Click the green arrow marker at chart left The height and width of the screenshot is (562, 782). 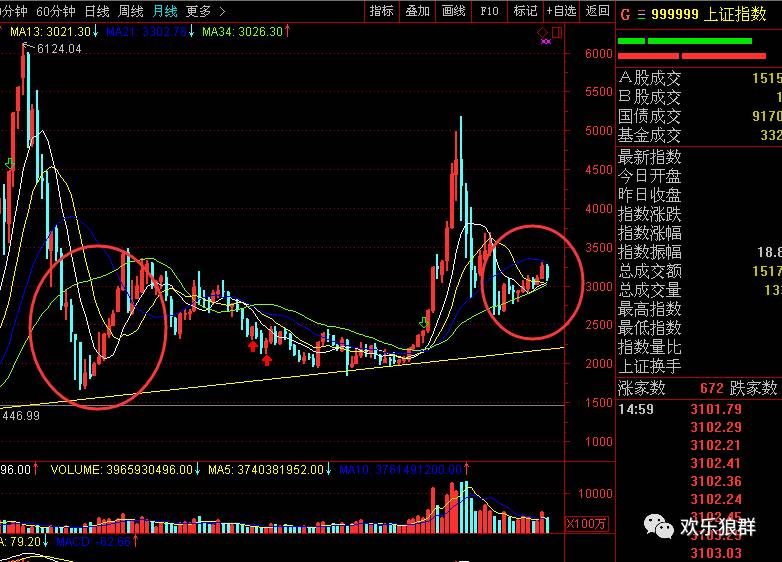pyautogui.click(x=9, y=163)
